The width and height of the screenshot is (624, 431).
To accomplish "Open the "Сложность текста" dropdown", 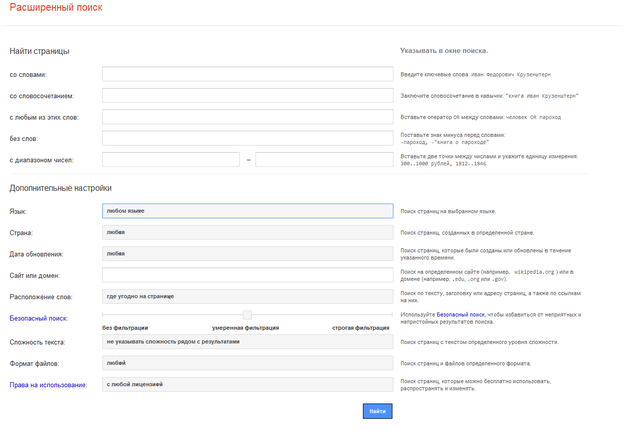I will point(247,341).
